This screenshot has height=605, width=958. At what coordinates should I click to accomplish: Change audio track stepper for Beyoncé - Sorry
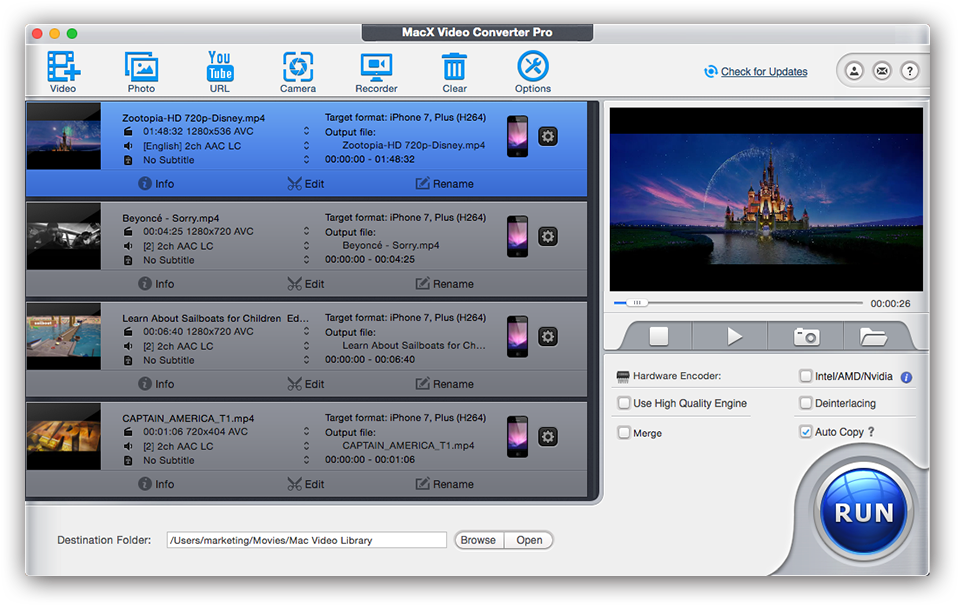[x=306, y=246]
